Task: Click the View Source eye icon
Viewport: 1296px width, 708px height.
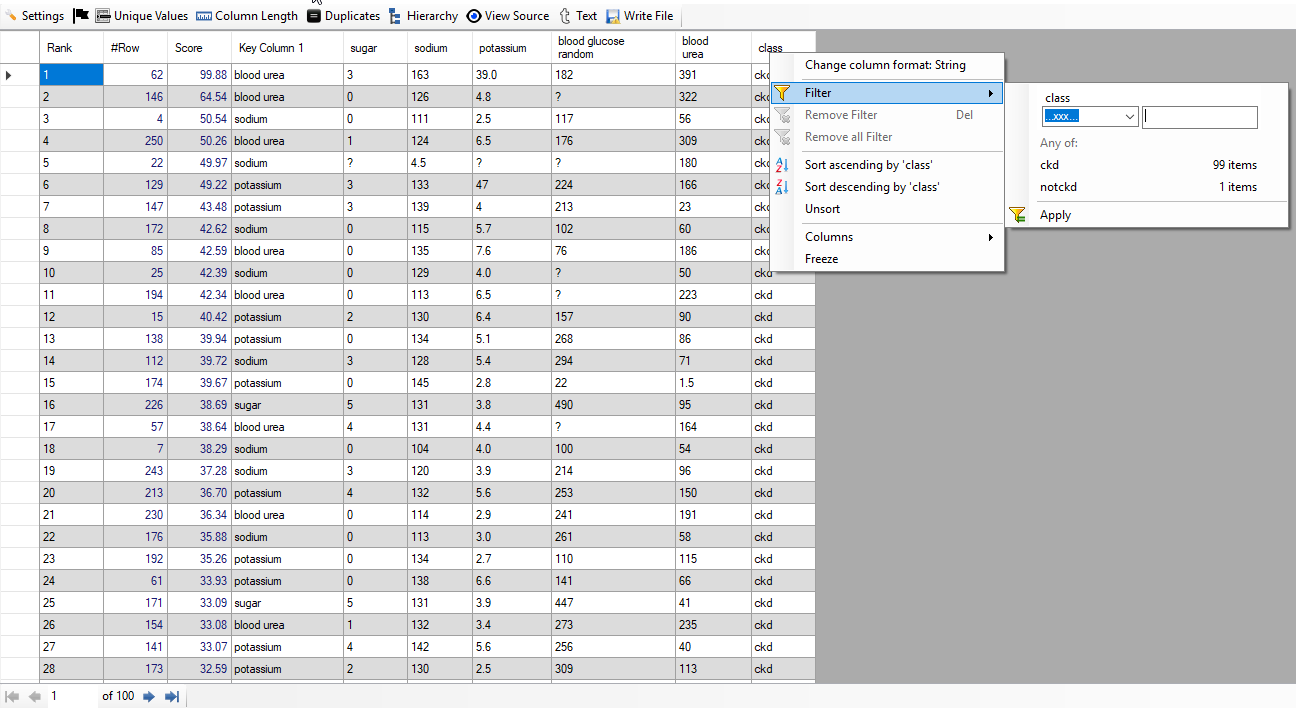Action: click(474, 16)
